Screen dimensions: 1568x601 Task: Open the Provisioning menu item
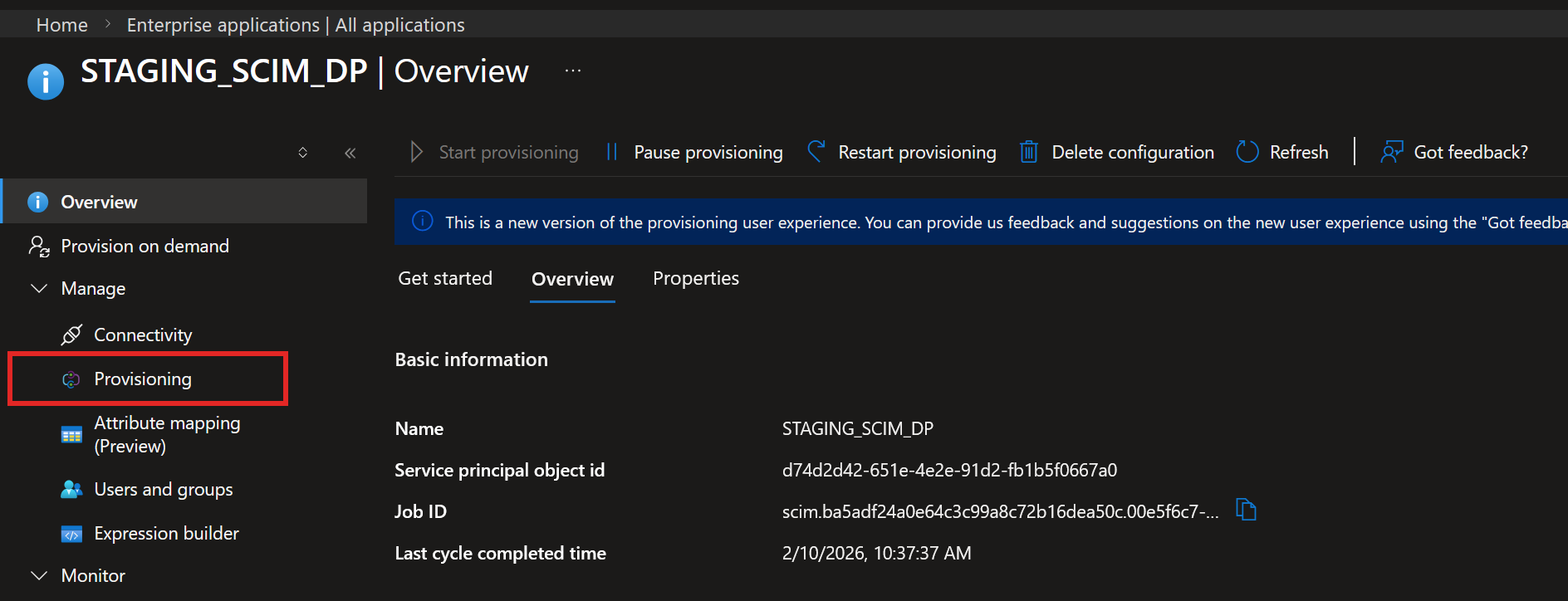click(143, 379)
